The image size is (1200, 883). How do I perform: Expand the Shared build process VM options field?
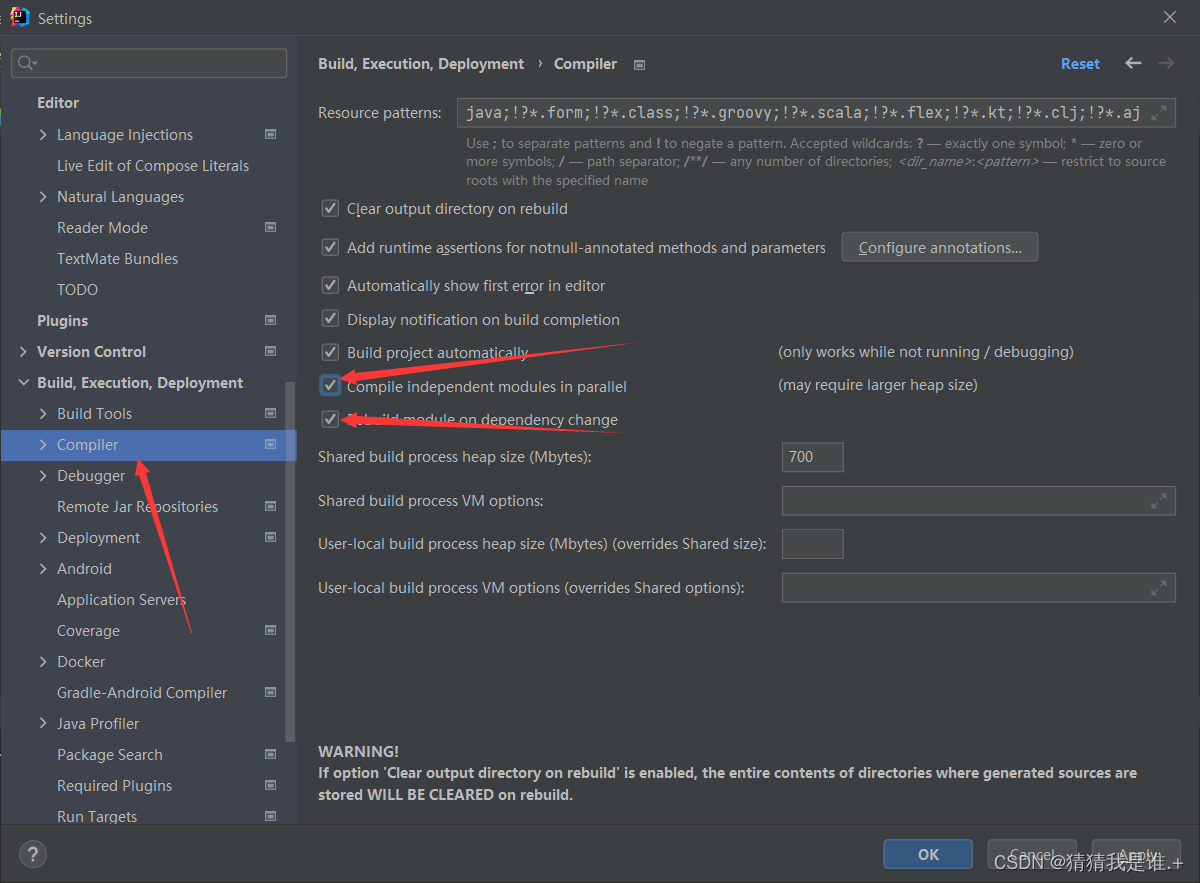point(1159,501)
